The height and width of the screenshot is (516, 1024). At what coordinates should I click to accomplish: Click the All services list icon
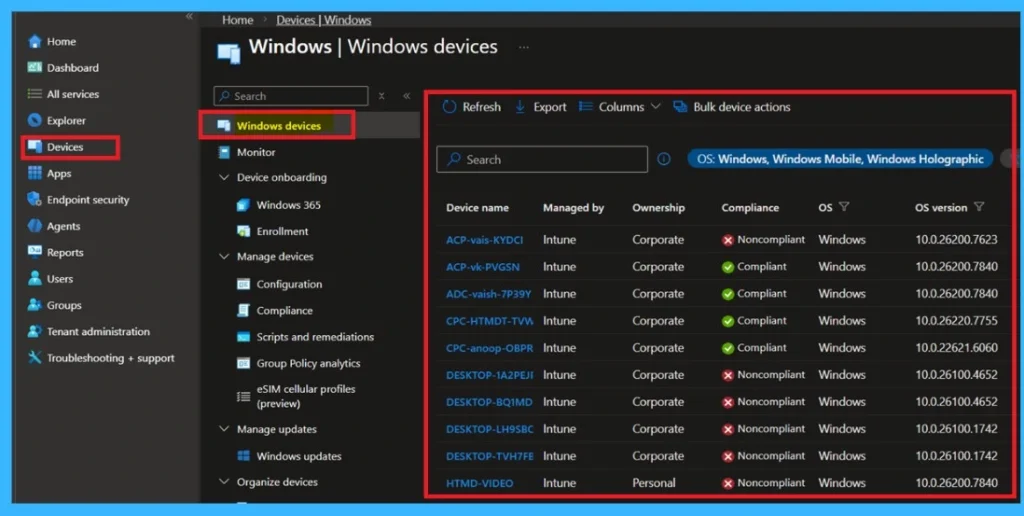pyautogui.click(x=35, y=94)
